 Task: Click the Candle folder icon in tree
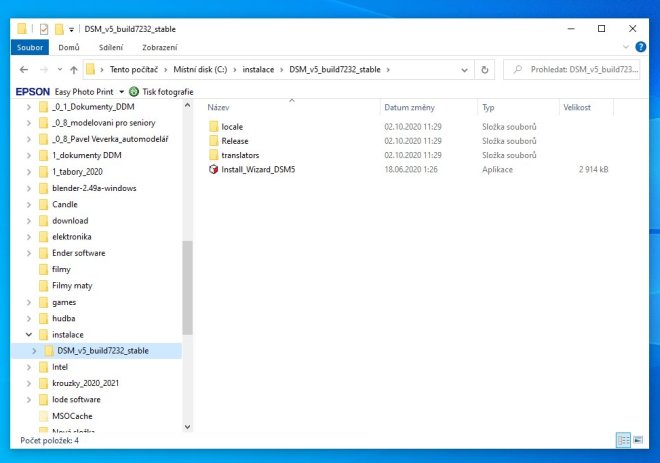pos(43,205)
